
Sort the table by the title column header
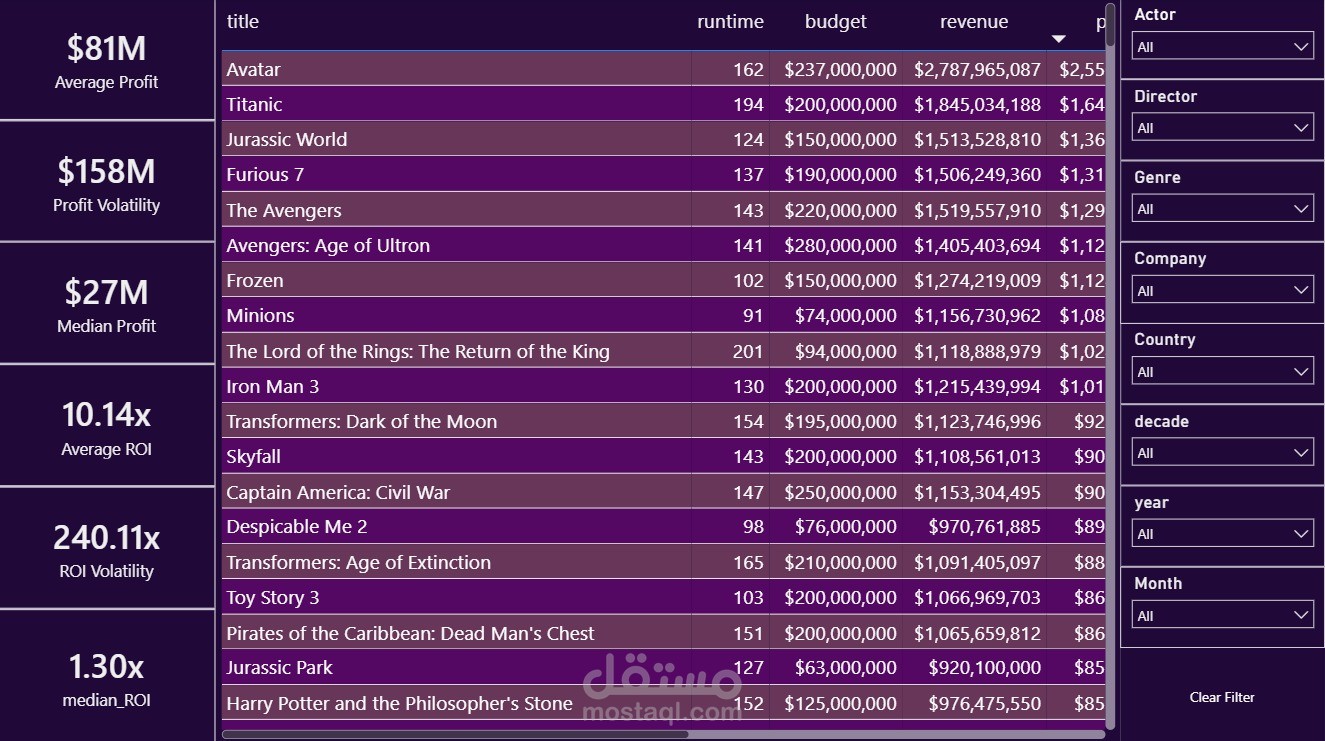243,21
